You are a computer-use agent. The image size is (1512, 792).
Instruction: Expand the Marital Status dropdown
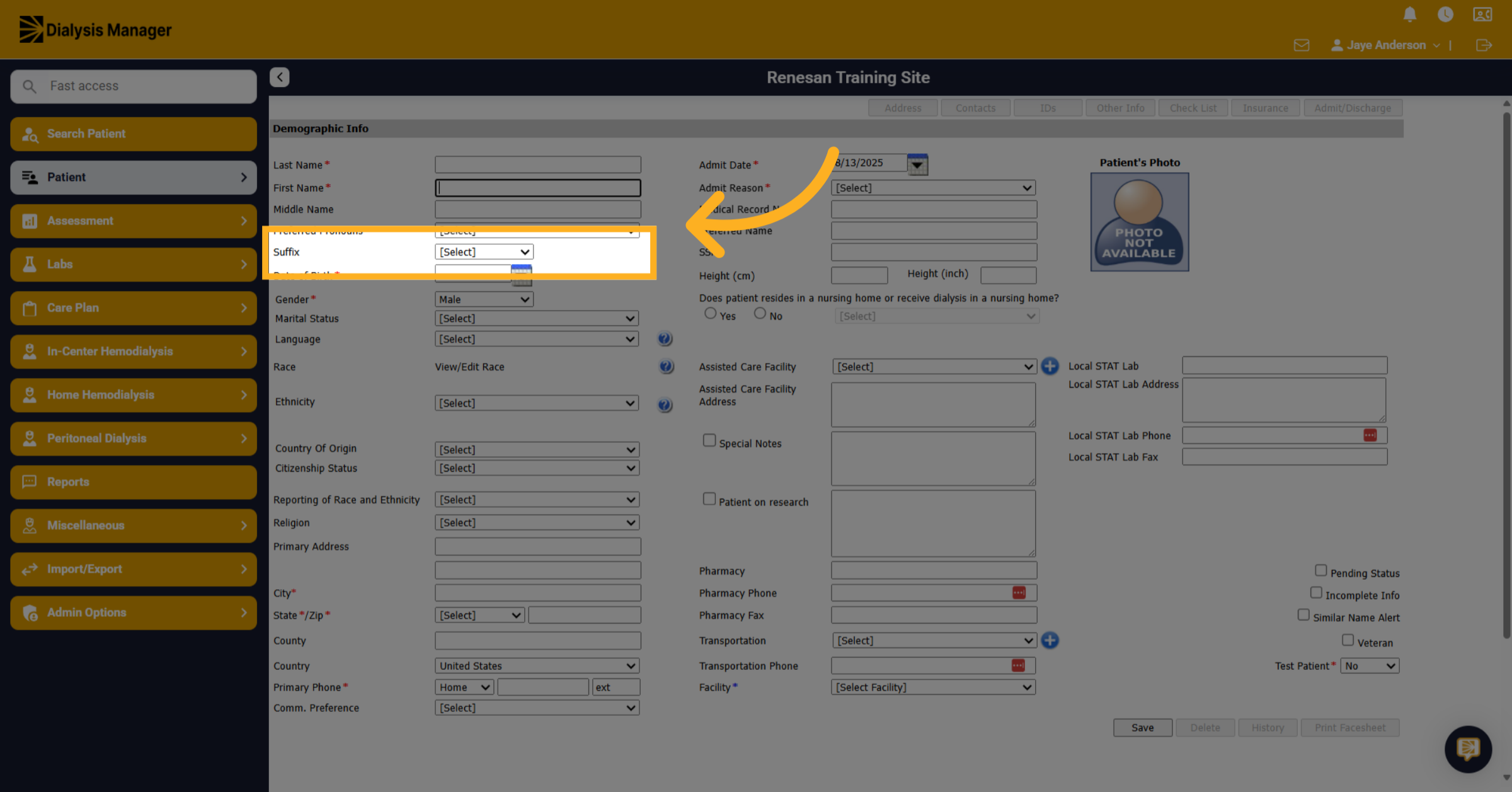click(x=537, y=319)
